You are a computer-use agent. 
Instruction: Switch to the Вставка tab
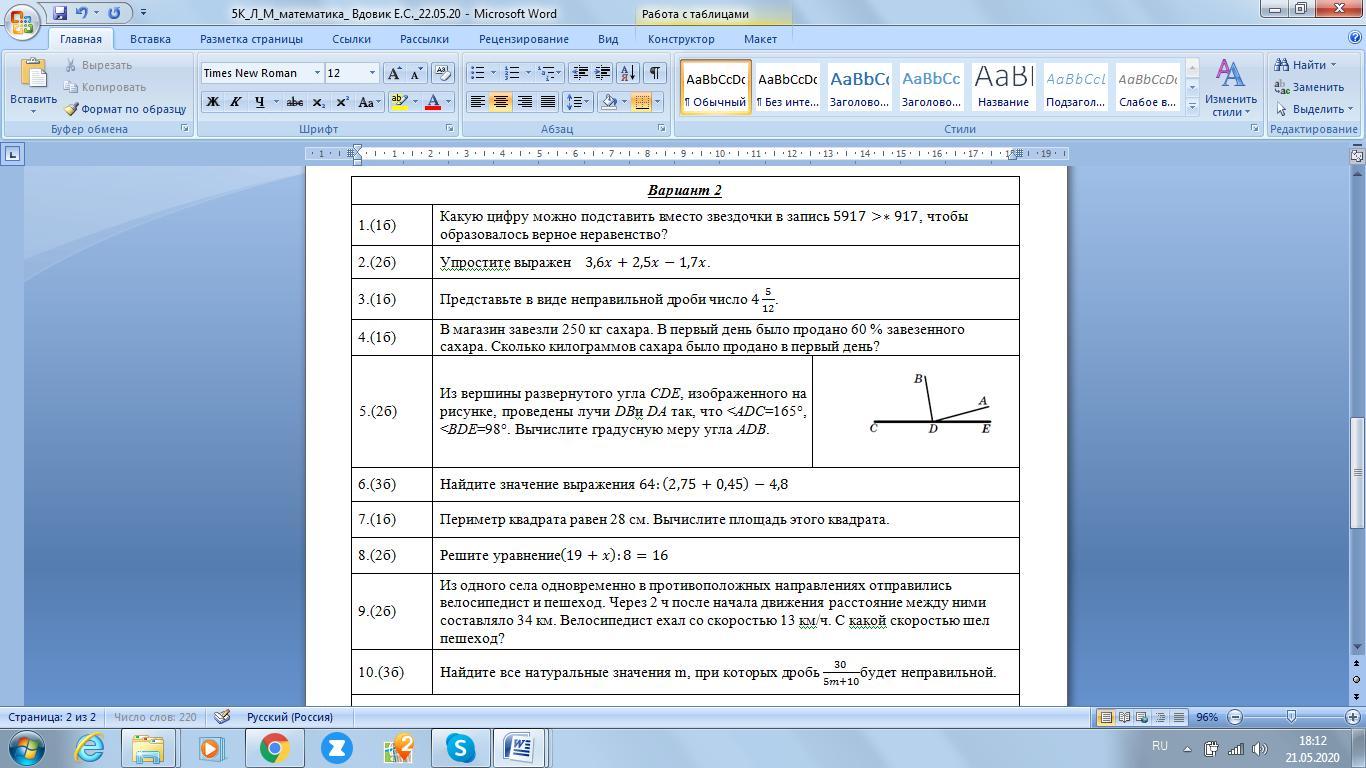pyautogui.click(x=150, y=39)
